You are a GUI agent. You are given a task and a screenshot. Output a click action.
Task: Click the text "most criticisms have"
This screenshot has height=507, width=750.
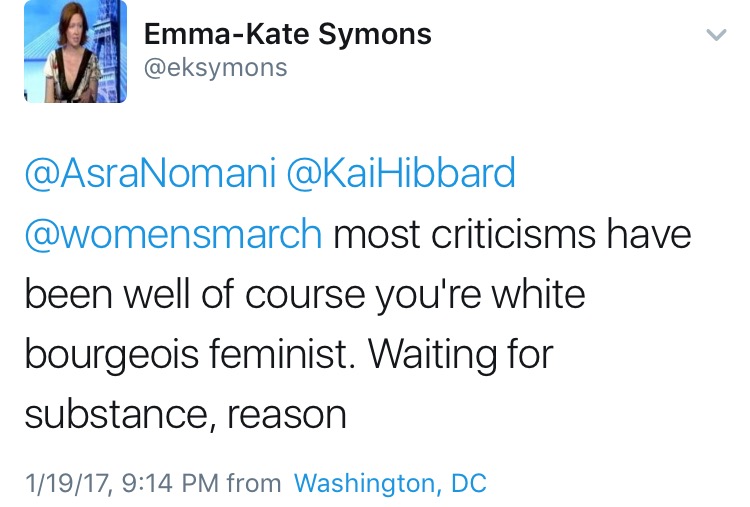tap(512, 236)
